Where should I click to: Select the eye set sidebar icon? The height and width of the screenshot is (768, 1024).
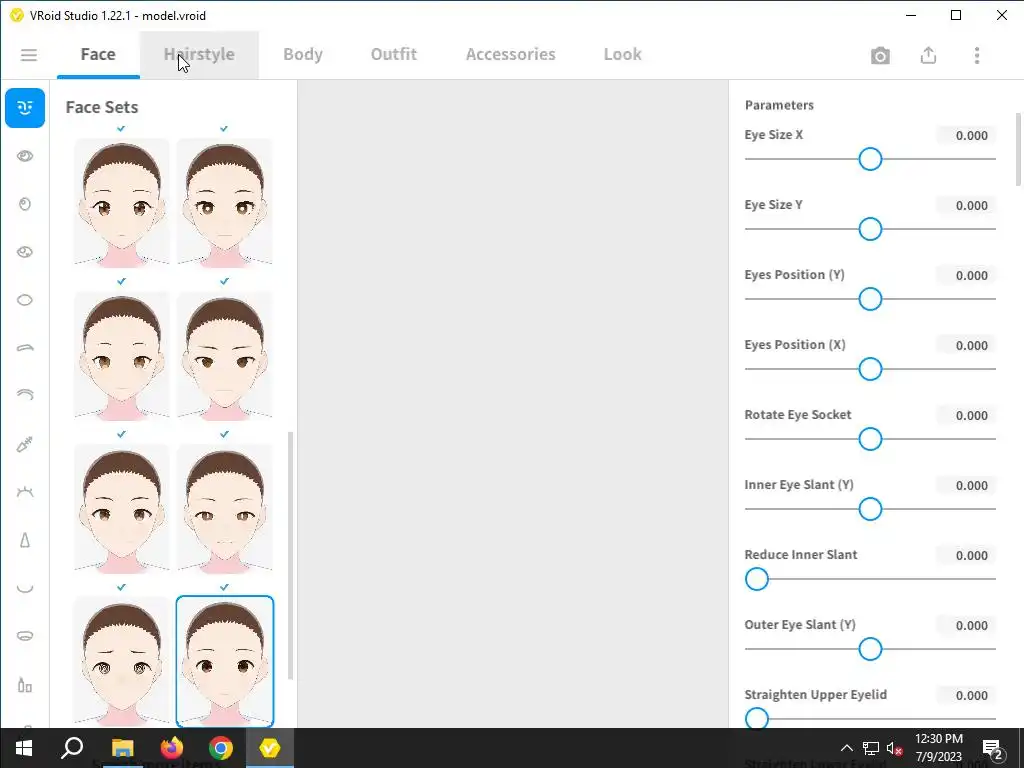coord(25,156)
